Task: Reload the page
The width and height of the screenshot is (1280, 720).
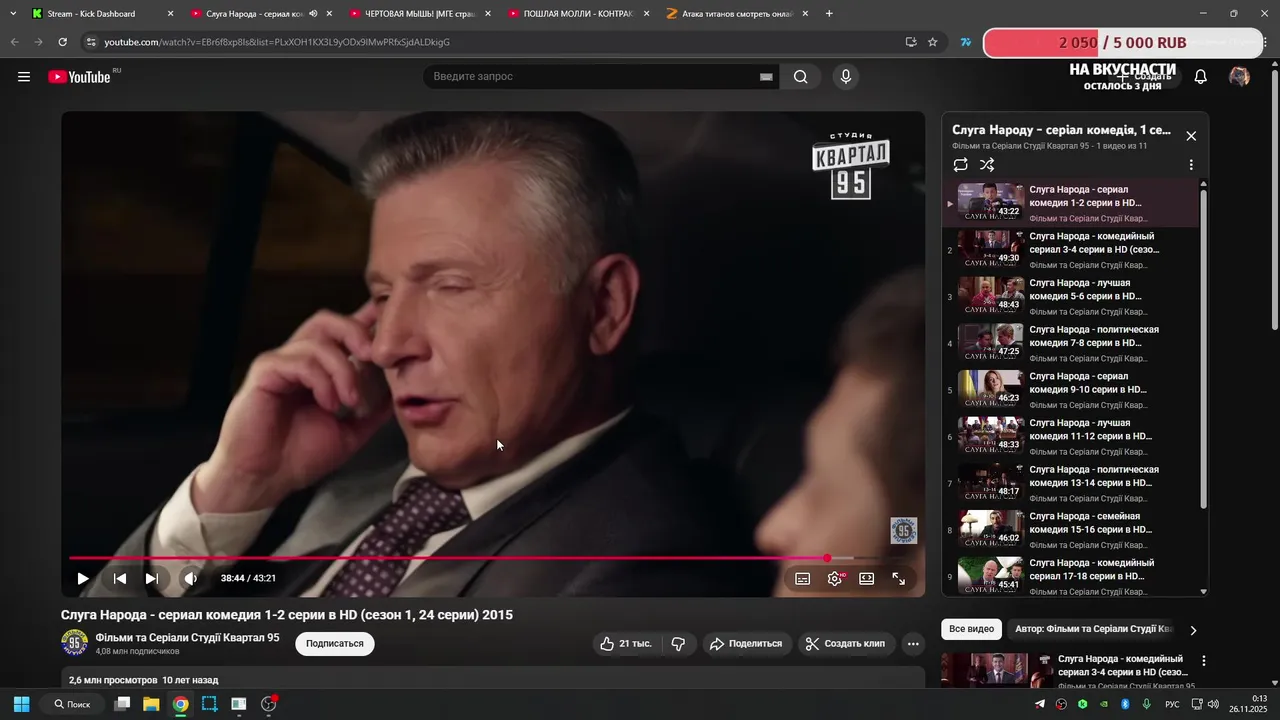Action: coord(62,42)
